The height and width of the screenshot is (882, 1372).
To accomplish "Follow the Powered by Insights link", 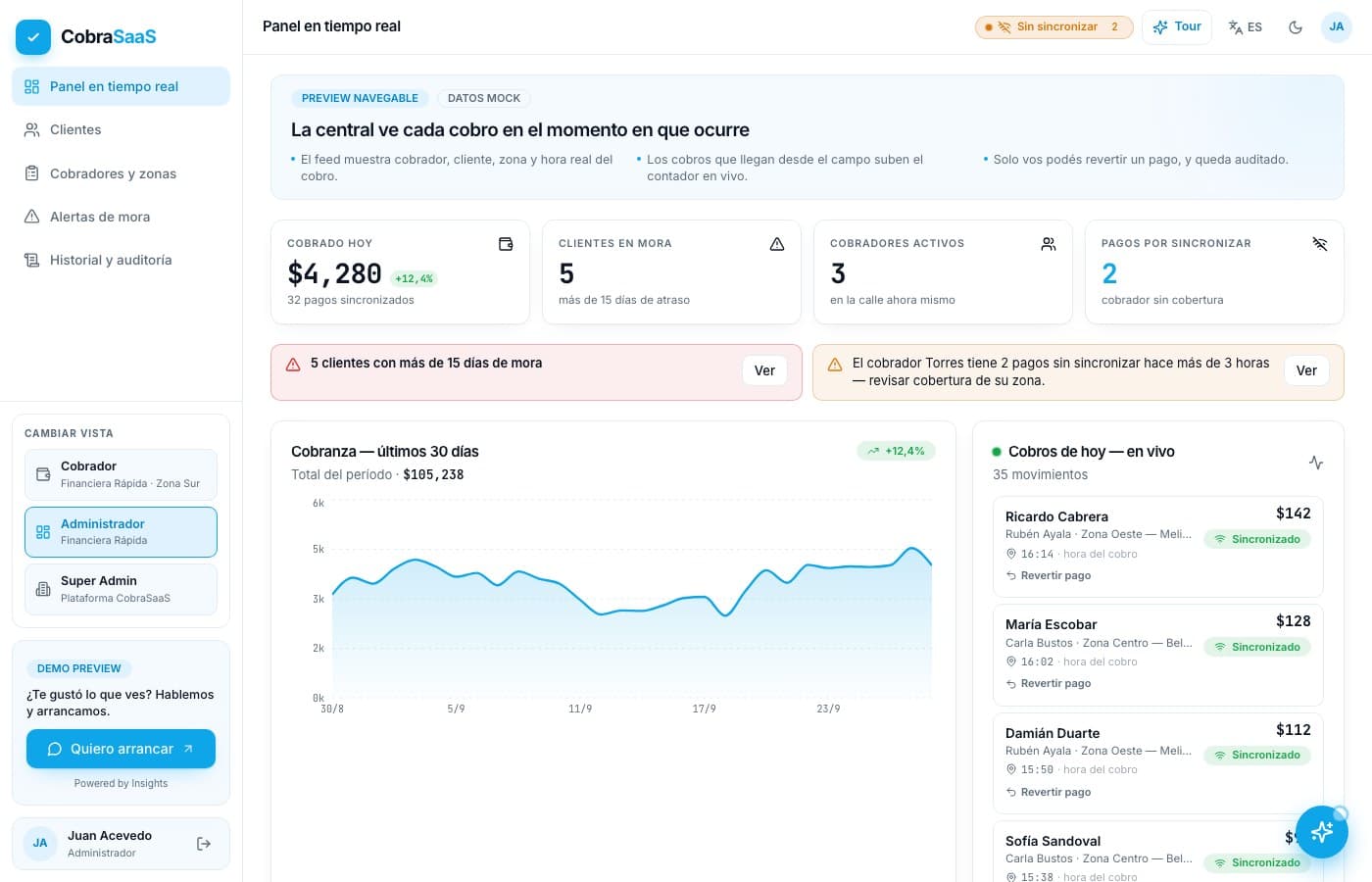I will [x=121, y=784].
